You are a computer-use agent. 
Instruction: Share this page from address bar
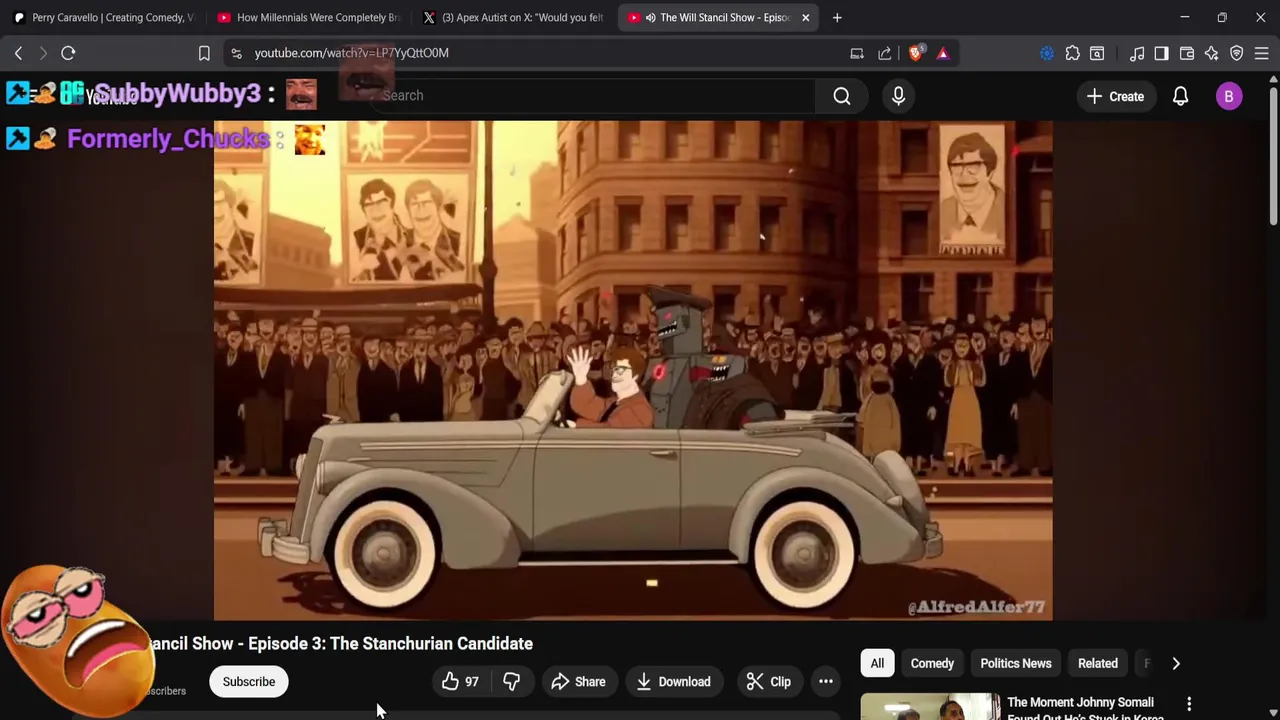(x=885, y=53)
